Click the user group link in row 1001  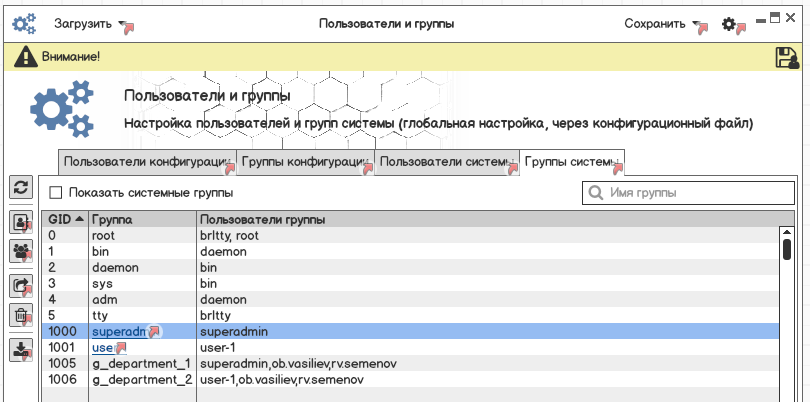(x=102, y=347)
